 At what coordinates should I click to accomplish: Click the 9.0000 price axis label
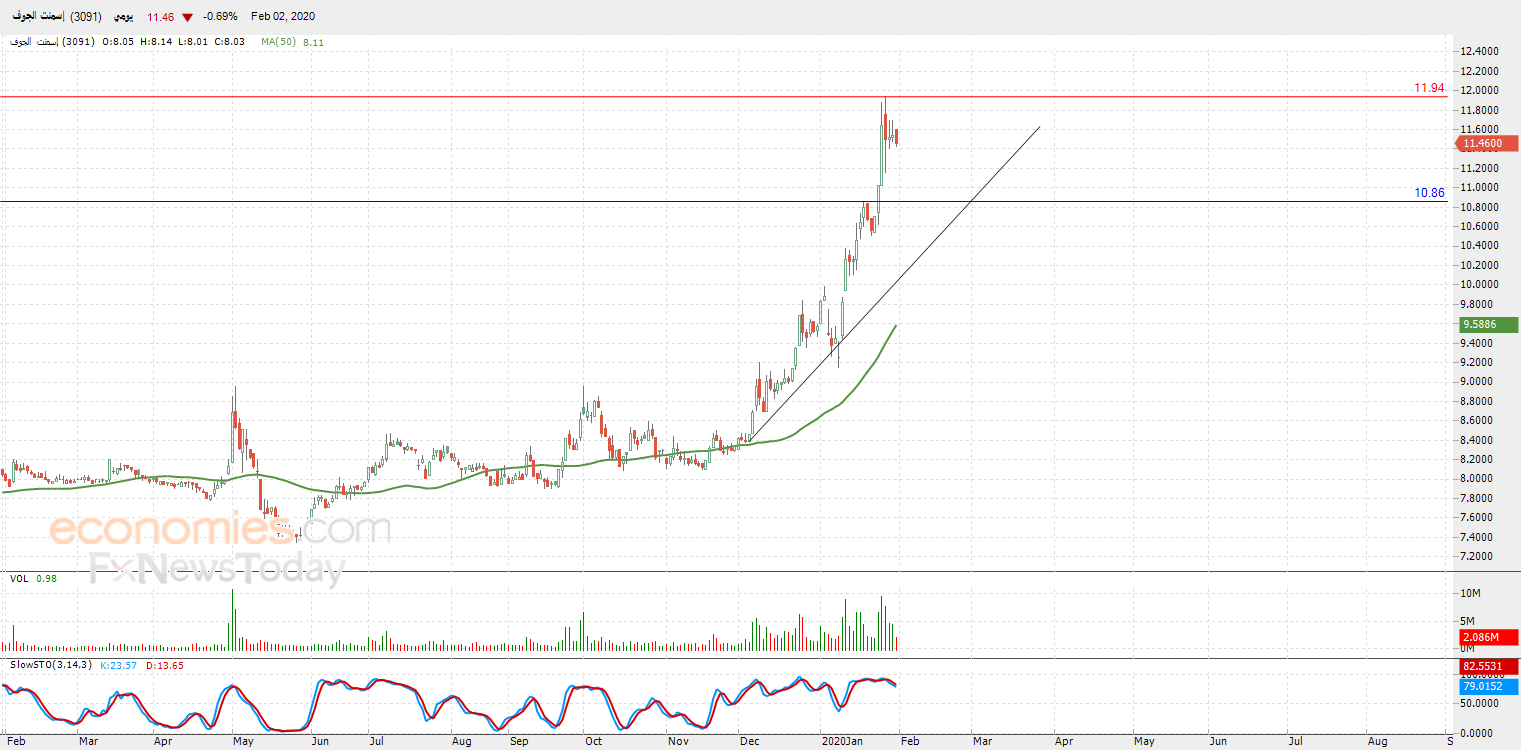coord(1478,382)
